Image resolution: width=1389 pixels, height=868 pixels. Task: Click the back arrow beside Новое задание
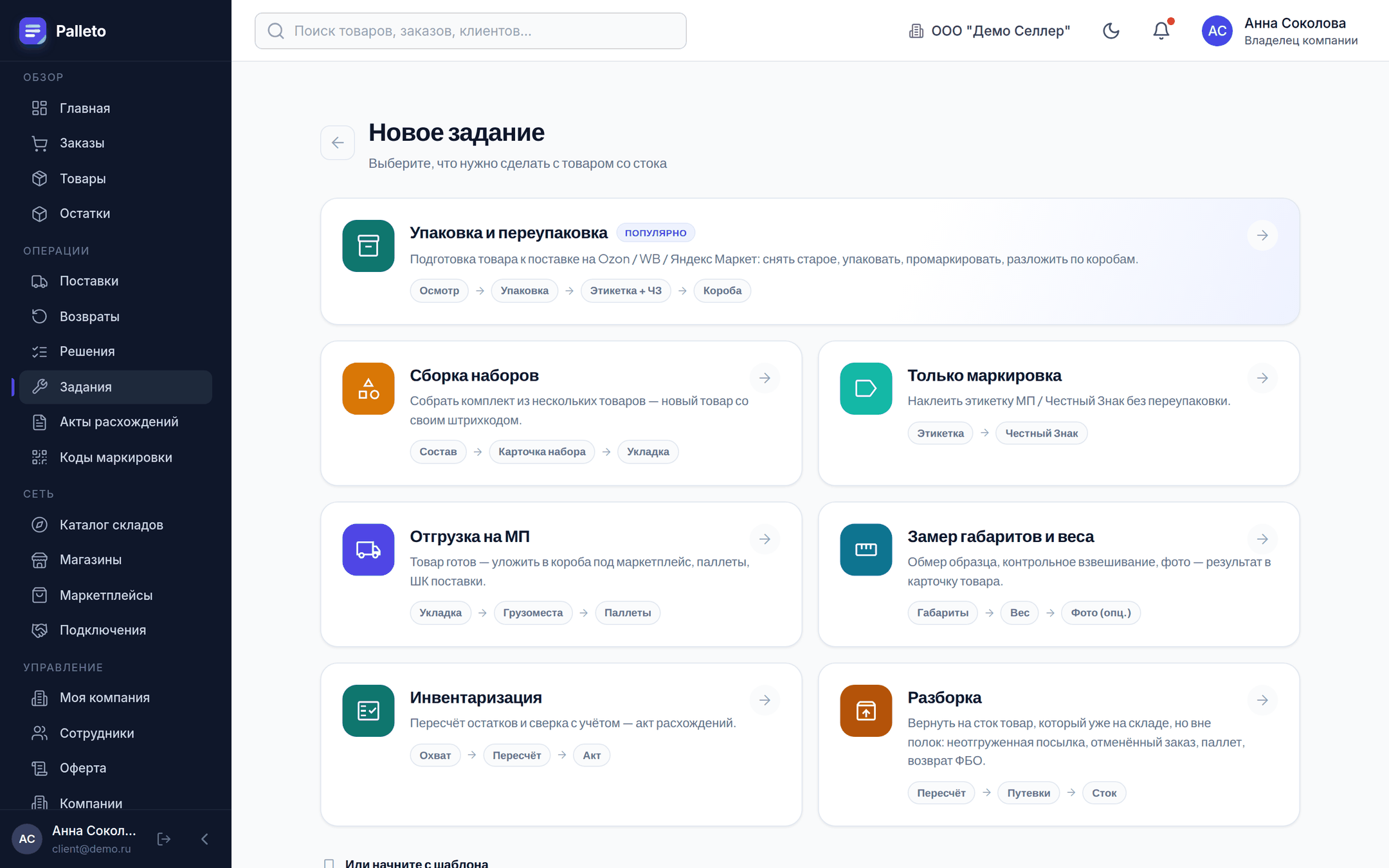[x=338, y=143]
